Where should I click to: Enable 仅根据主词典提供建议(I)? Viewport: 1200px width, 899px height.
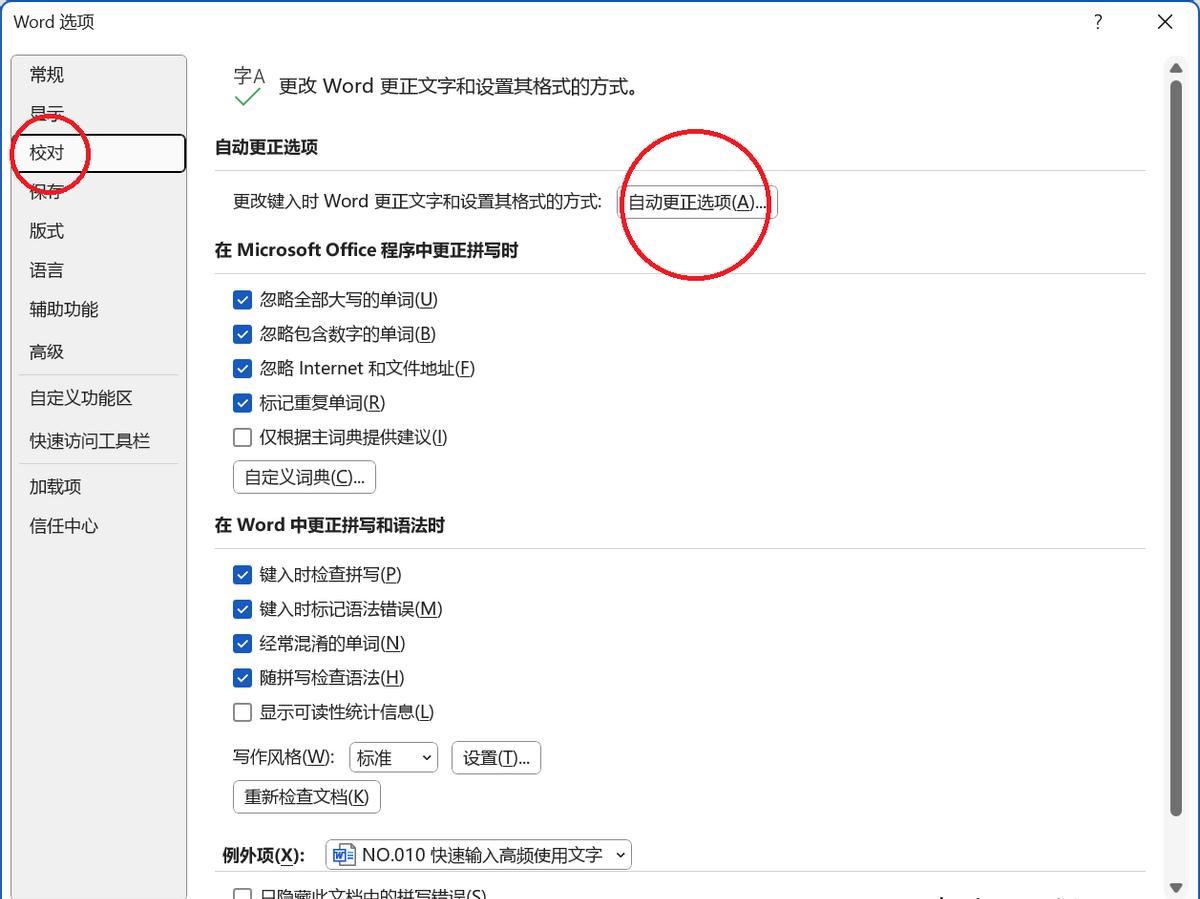tap(242, 437)
